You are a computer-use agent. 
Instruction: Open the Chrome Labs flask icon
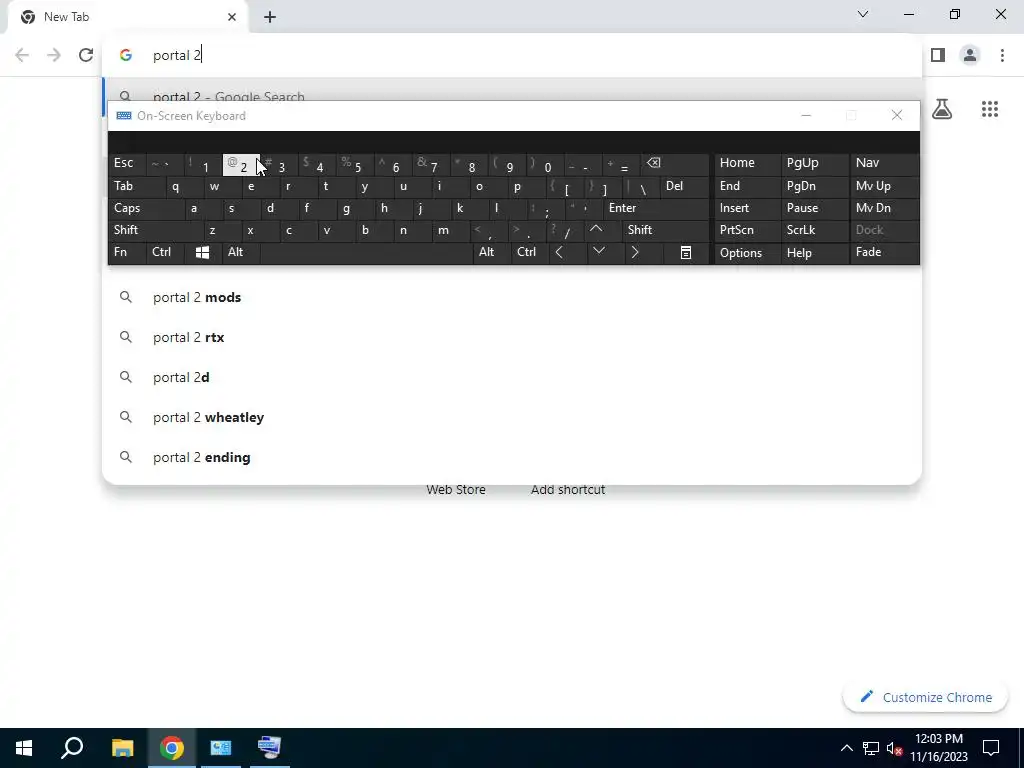(942, 109)
